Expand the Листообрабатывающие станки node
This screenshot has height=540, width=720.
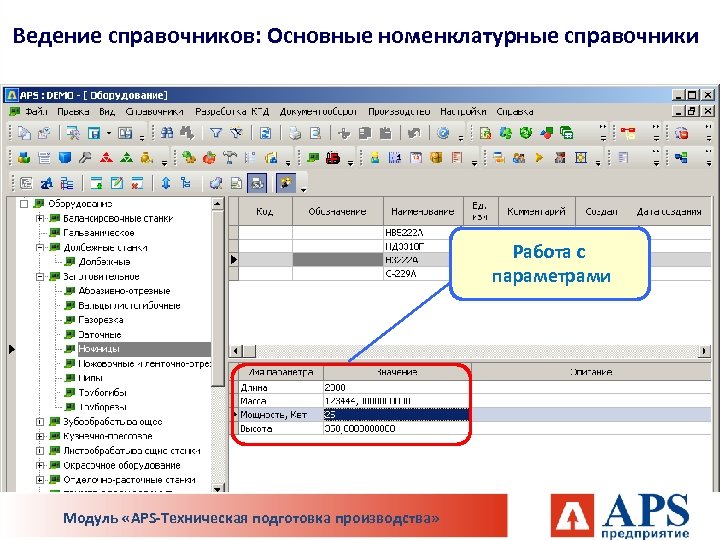click(40, 450)
